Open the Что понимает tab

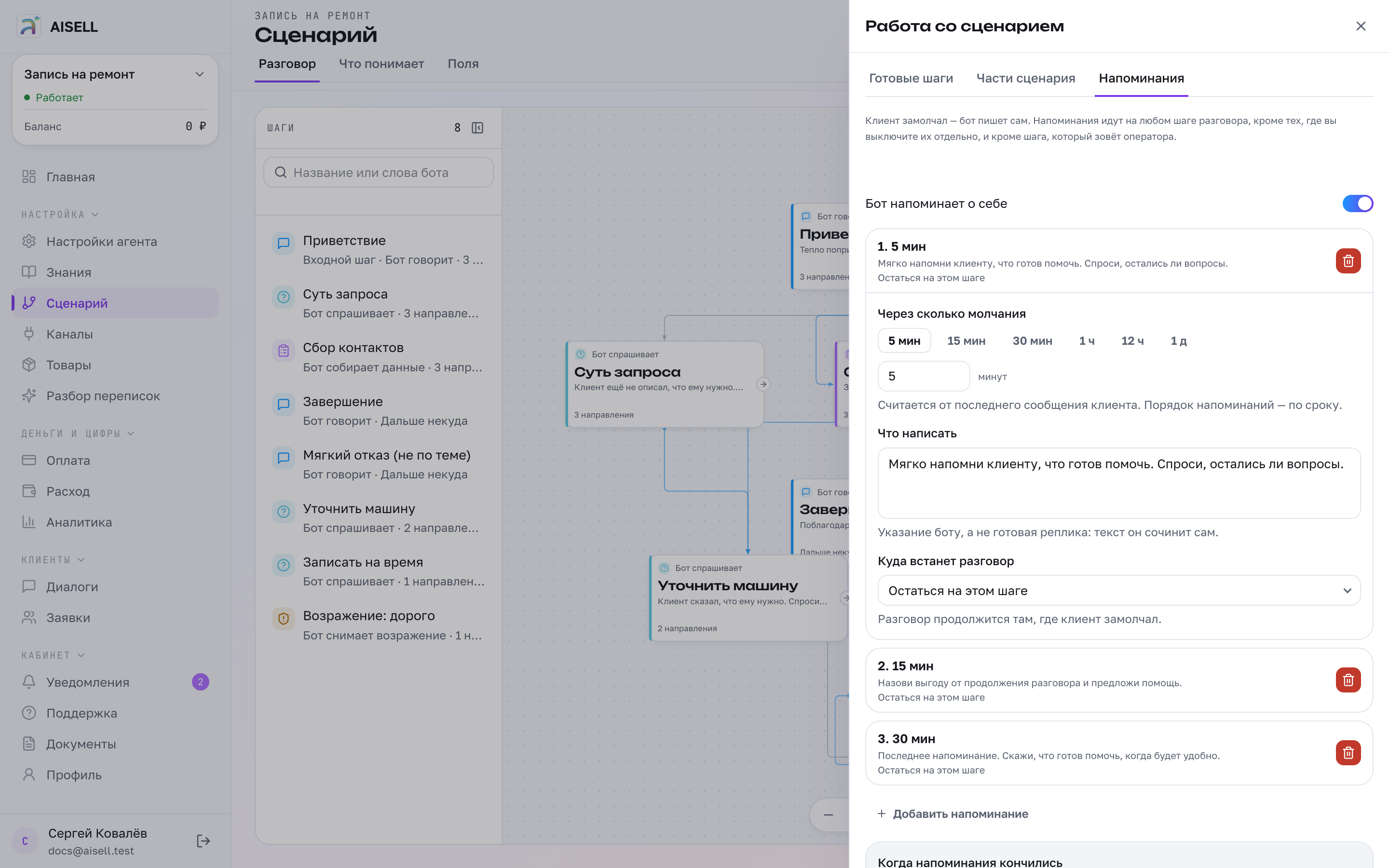(381, 64)
